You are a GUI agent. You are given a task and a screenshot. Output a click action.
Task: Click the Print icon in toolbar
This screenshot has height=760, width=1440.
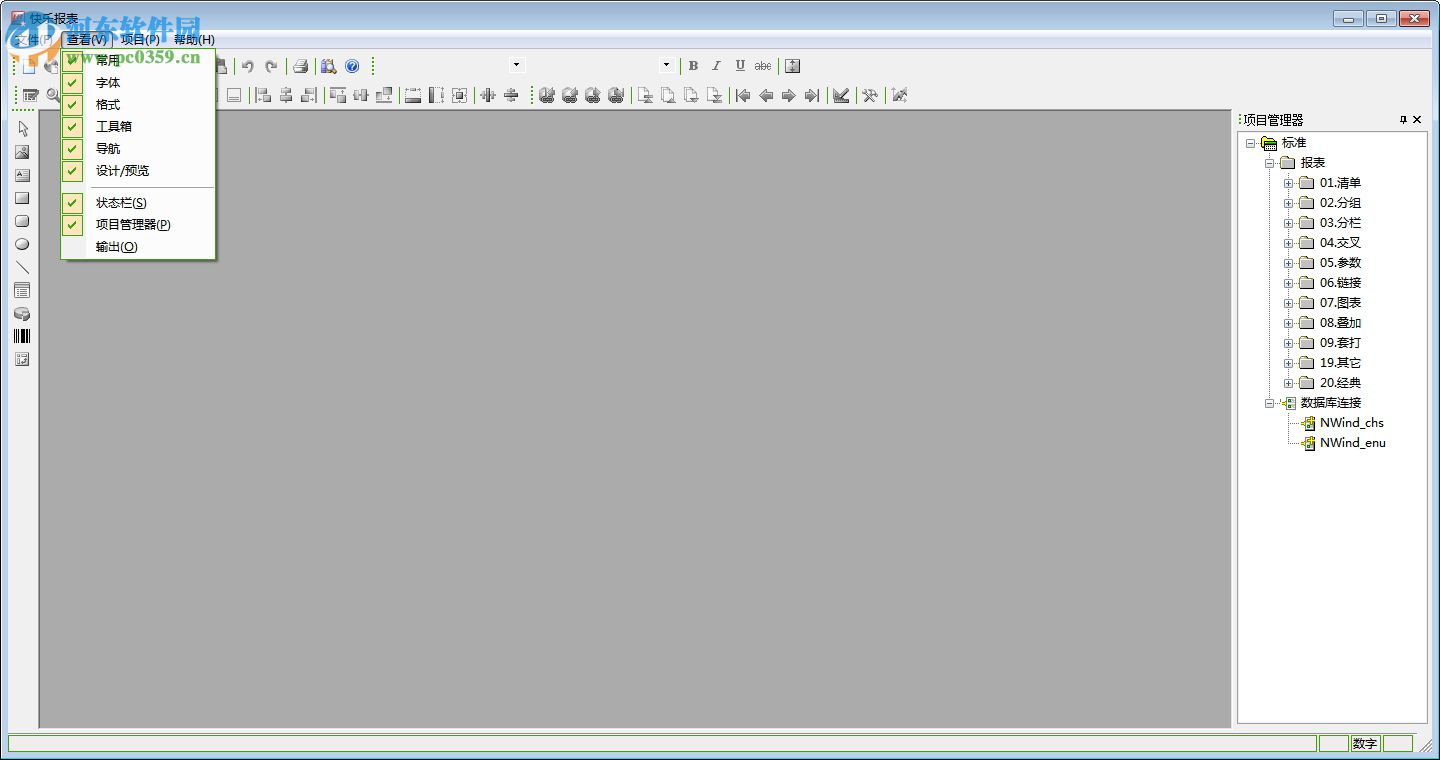pyautogui.click(x=300, y=66)
